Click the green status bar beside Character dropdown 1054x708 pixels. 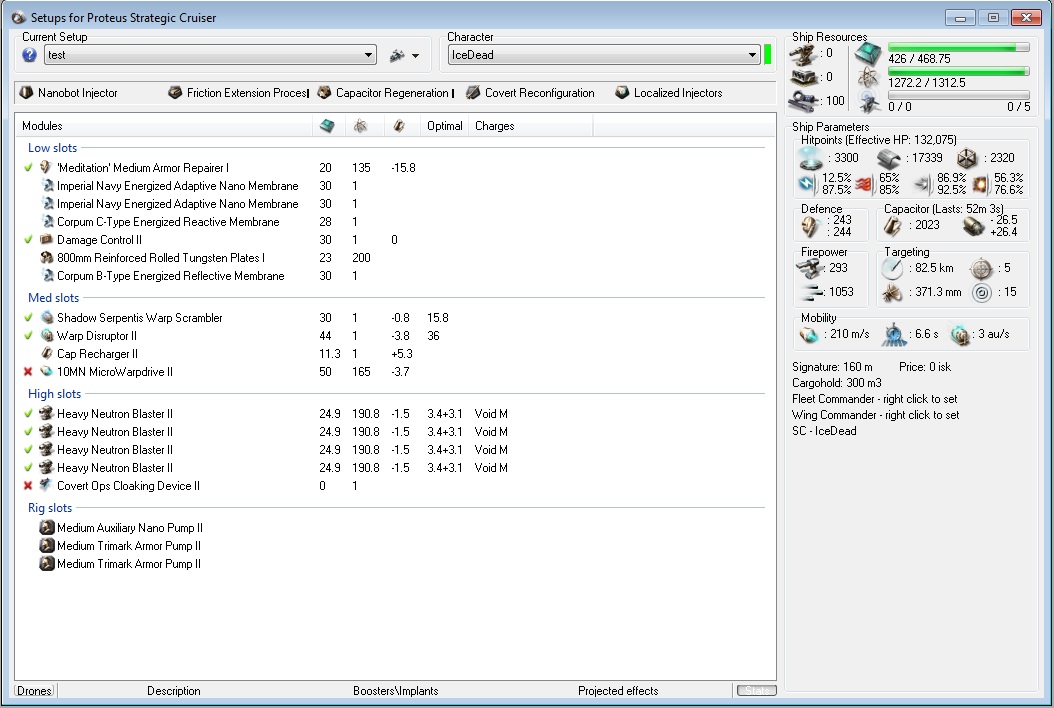pos(767,54)
